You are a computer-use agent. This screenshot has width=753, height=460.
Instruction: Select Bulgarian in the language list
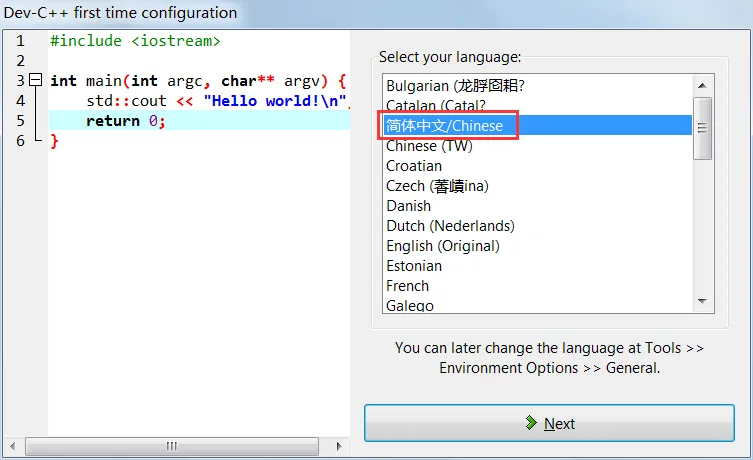(537, 85)
